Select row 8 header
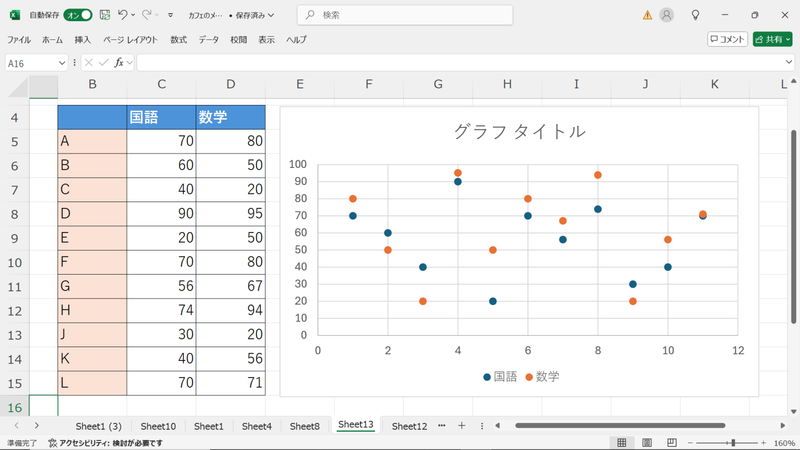Image resolution: width=800 pixels, height=450 pixels. pyautogui.click(x=14, y=214)
